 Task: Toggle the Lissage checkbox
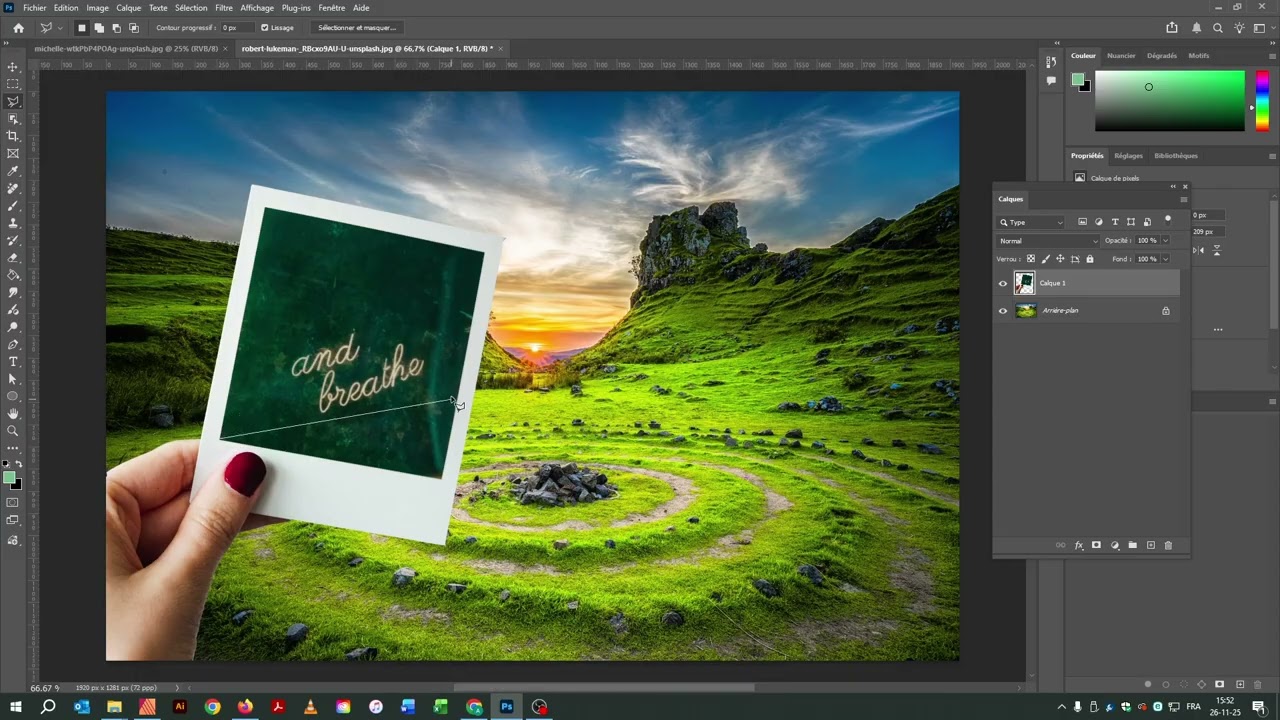point(265,28)
